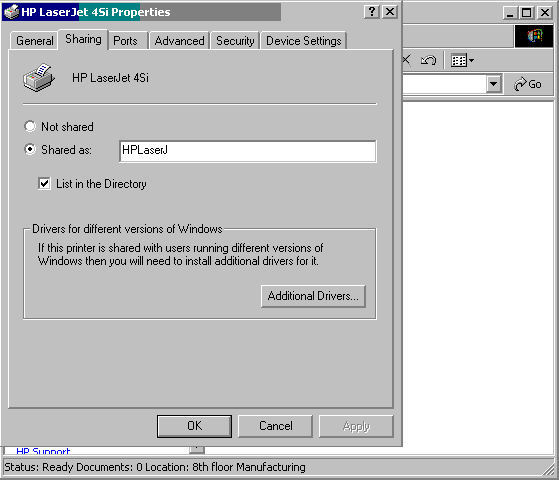Viewport: 559px width, 480px height.
Task: Click the Apply button
Action: pos(356,426)
